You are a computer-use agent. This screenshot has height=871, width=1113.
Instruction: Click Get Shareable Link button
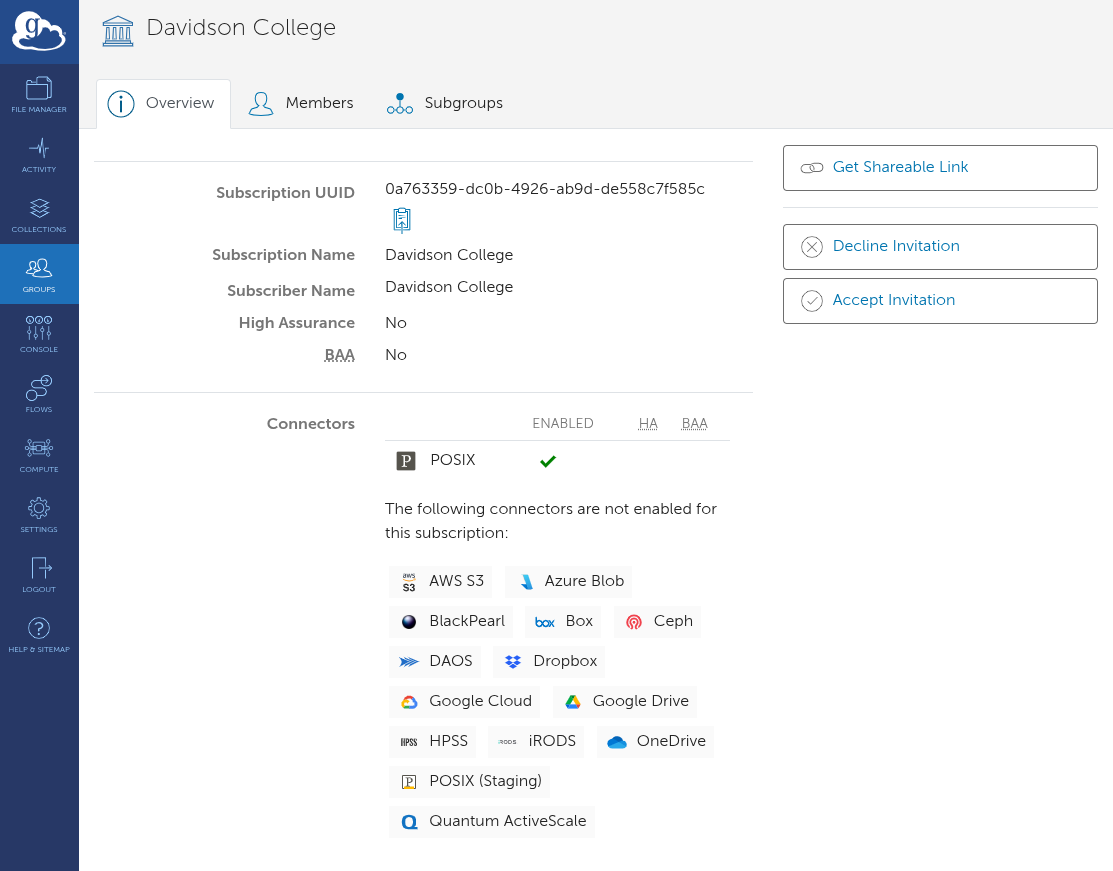[x=940, y=168]
